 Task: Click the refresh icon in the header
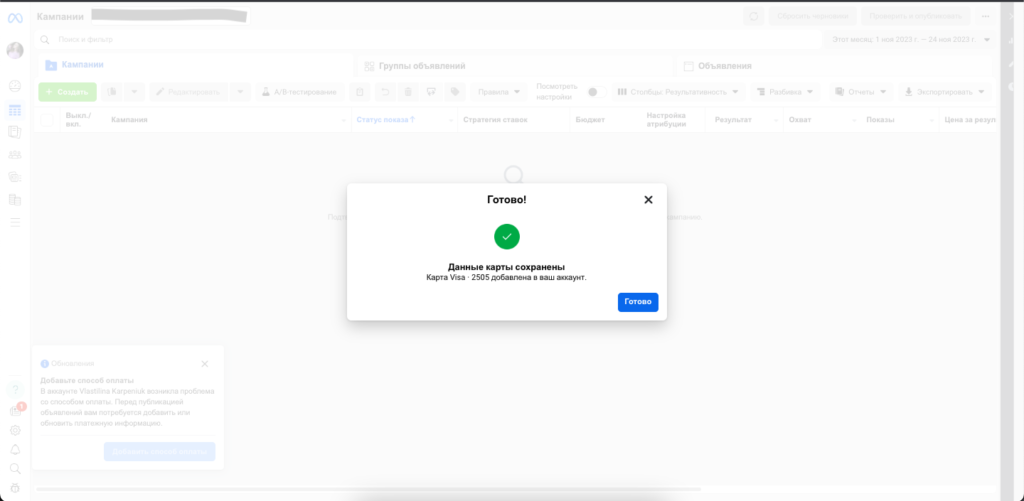click(754, 16)
